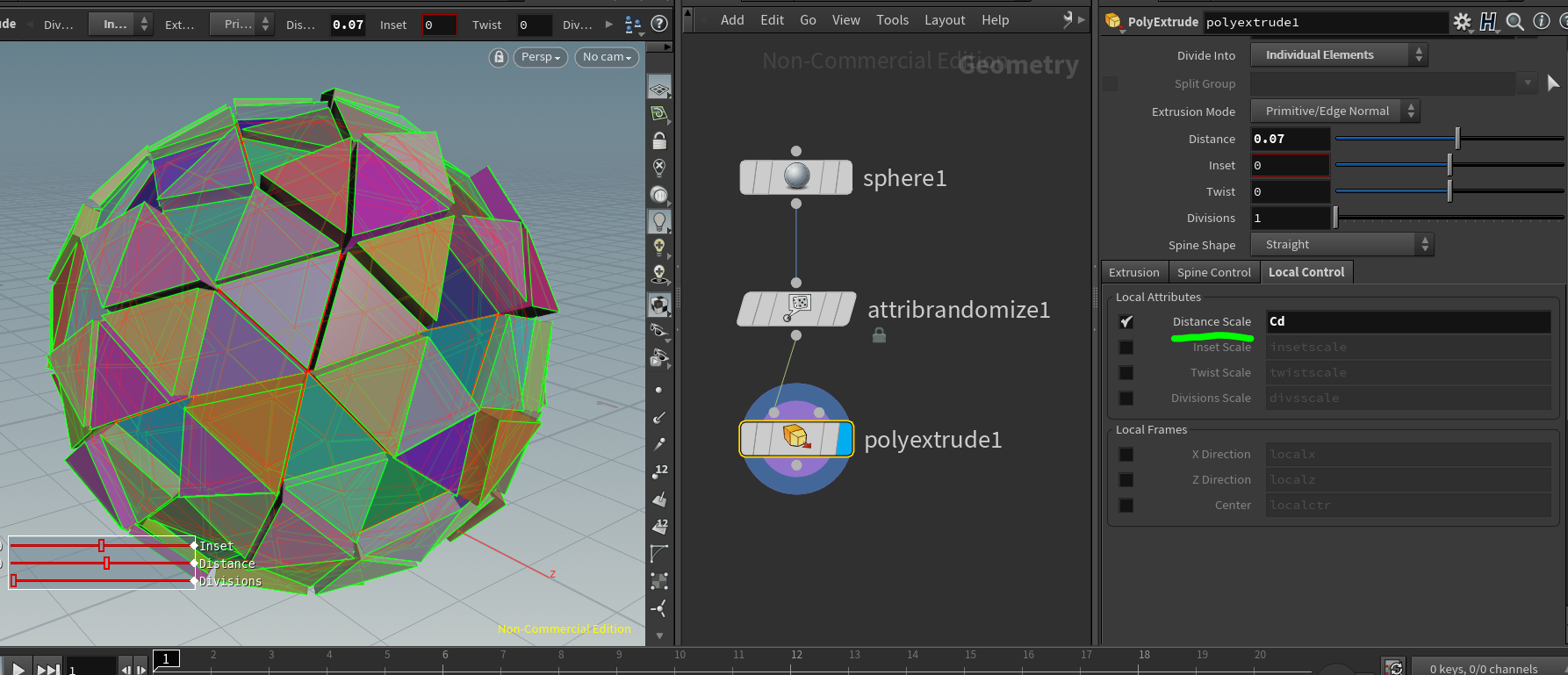Enable the X Direction checkbox

pyautogui.click(x=1126, y=455)
